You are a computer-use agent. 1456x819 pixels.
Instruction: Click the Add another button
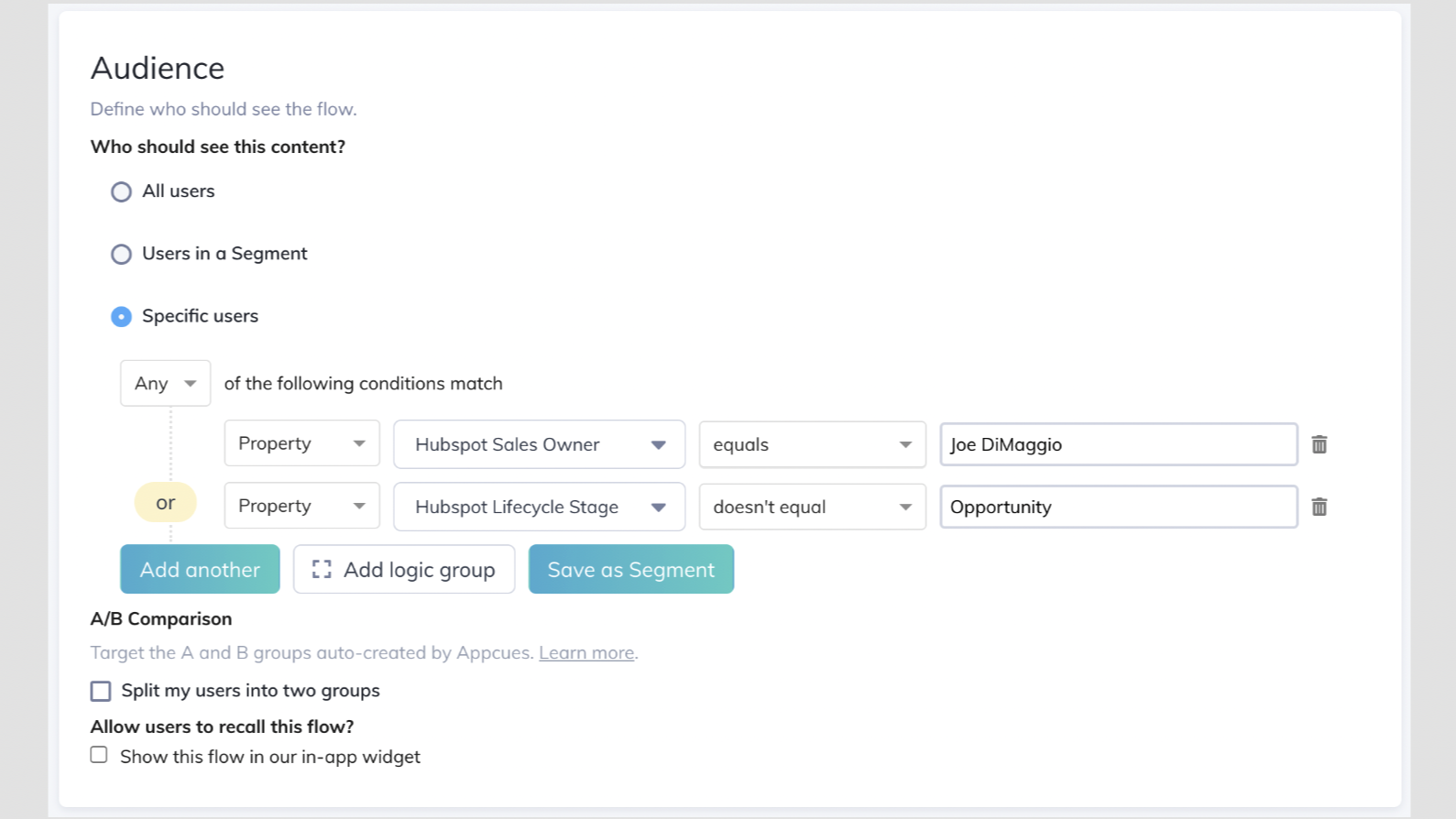click(199, 569)
